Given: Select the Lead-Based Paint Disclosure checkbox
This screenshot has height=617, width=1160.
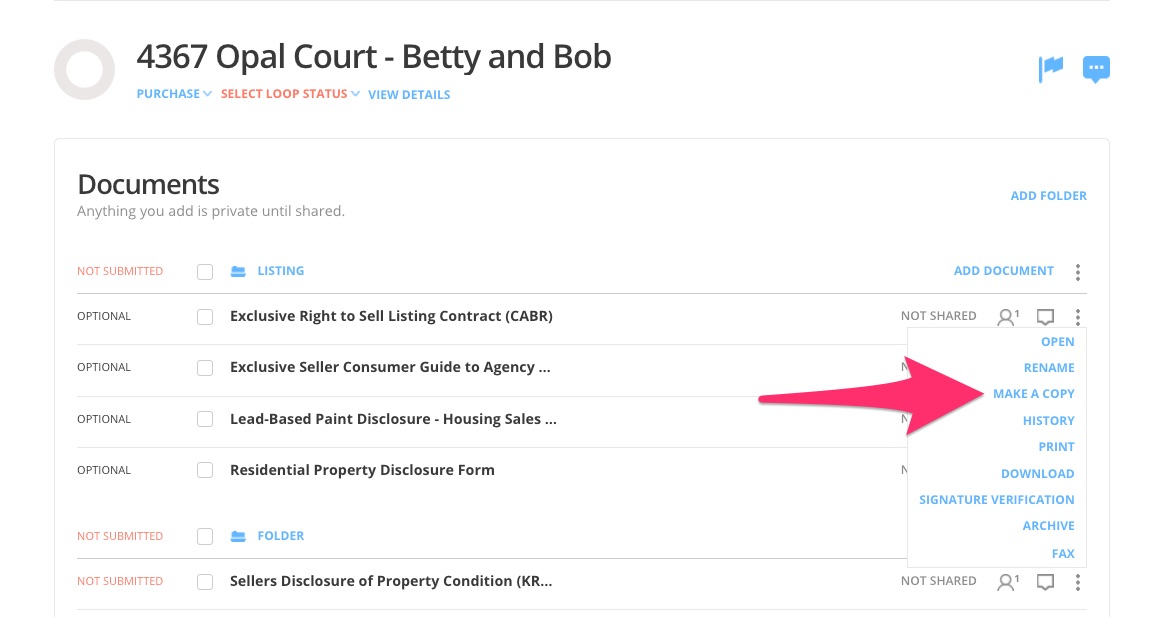Looking at the screenshot, I should [x=205, y=420].
